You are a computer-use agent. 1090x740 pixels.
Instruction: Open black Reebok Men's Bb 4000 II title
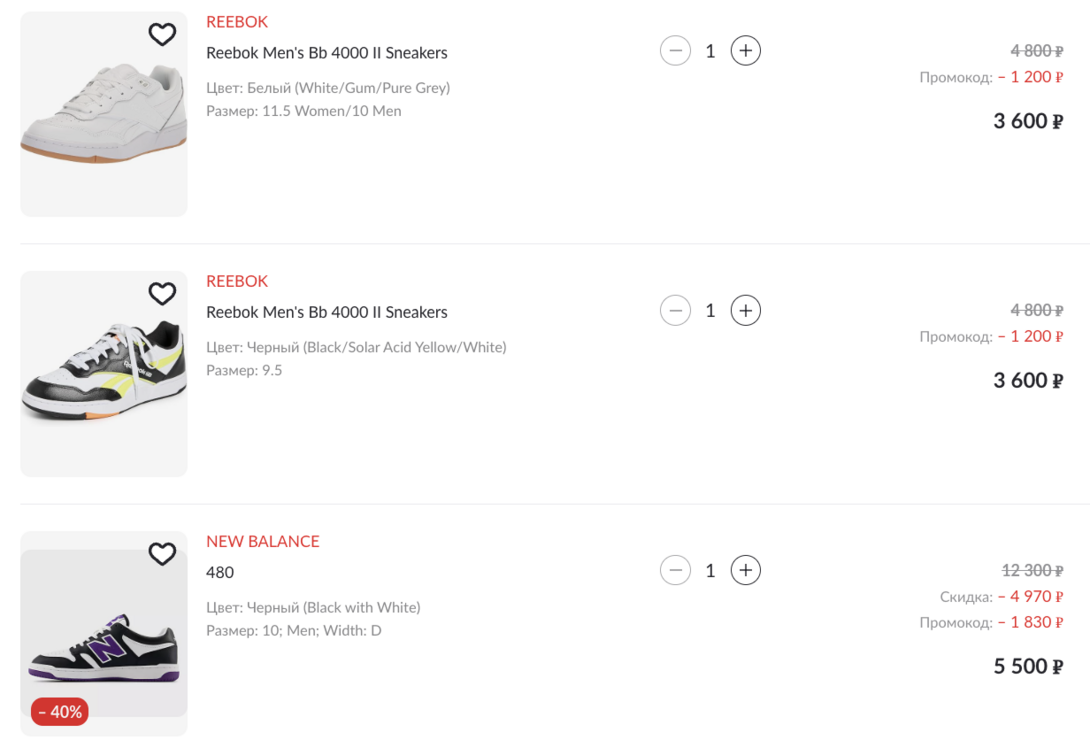326,312
